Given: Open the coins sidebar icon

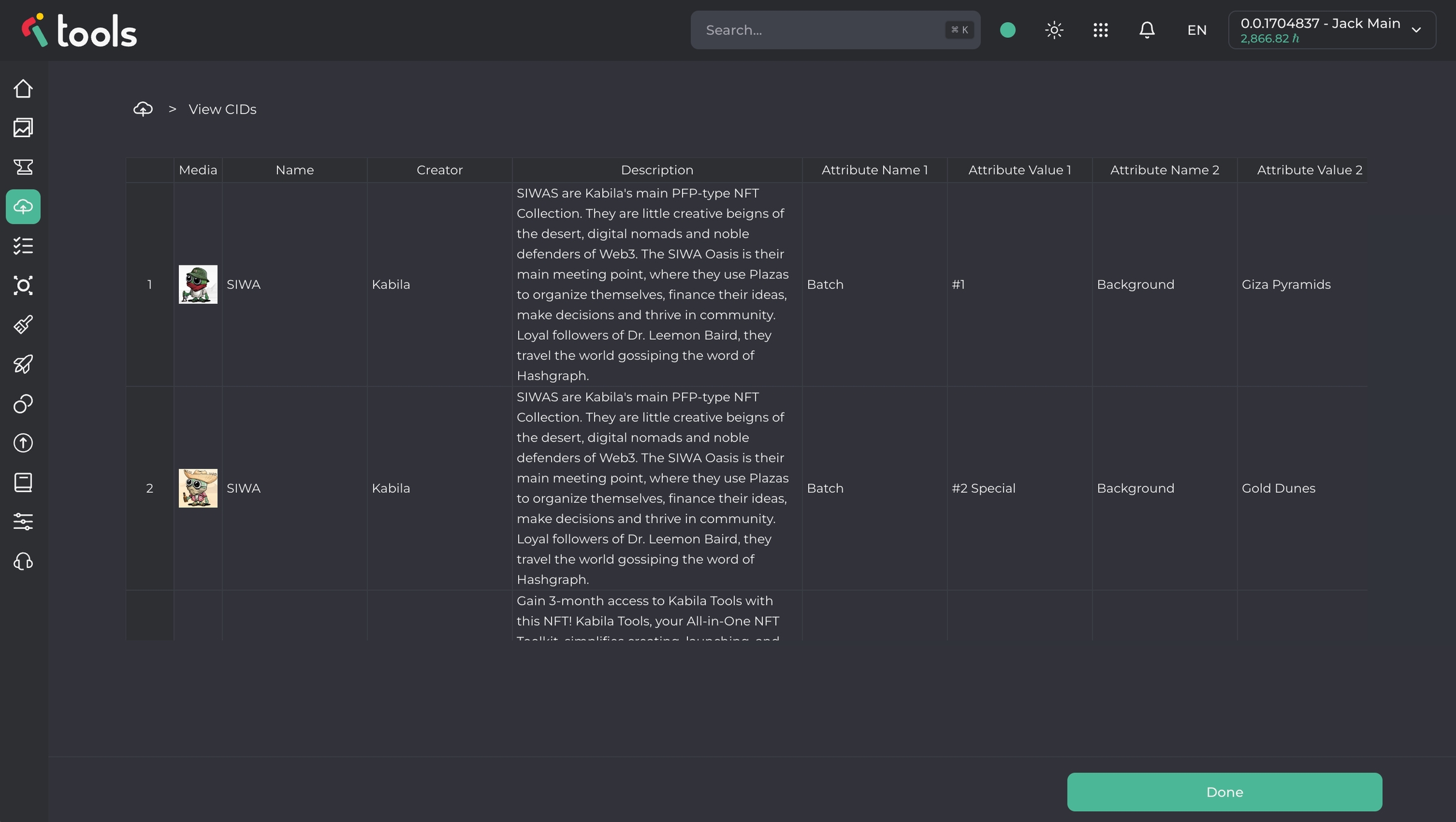Looking at the screenshot, I should click(23, 404).
